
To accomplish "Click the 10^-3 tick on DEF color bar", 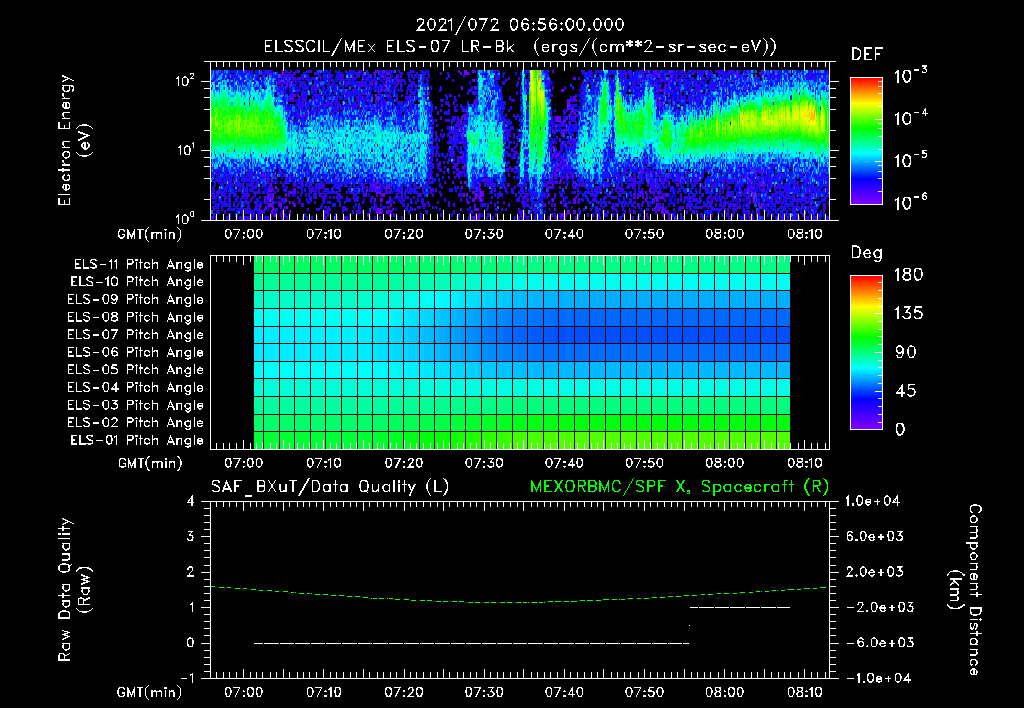I will pos(910,76).
